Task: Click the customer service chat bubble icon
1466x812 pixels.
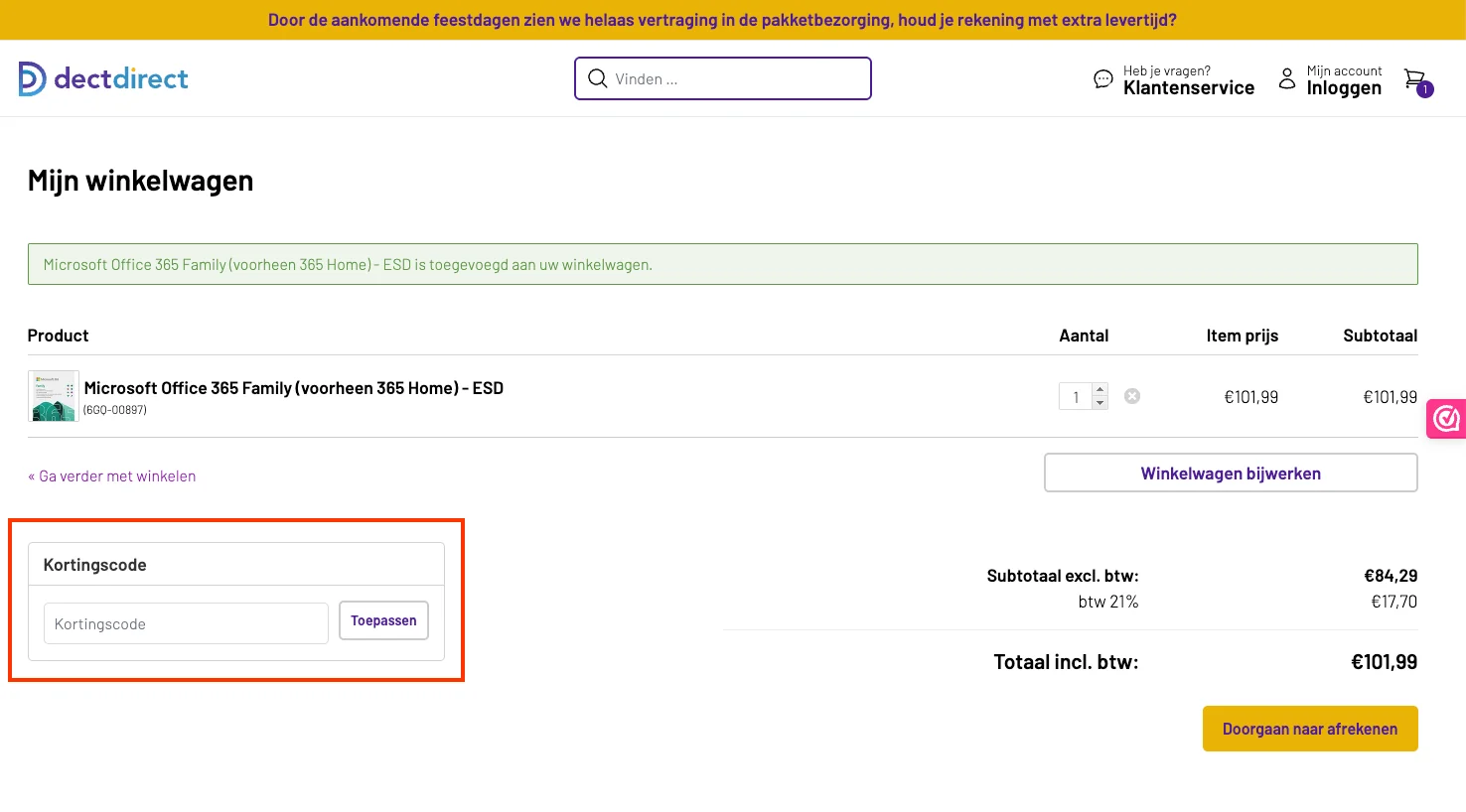Action: pos(1102,79)
